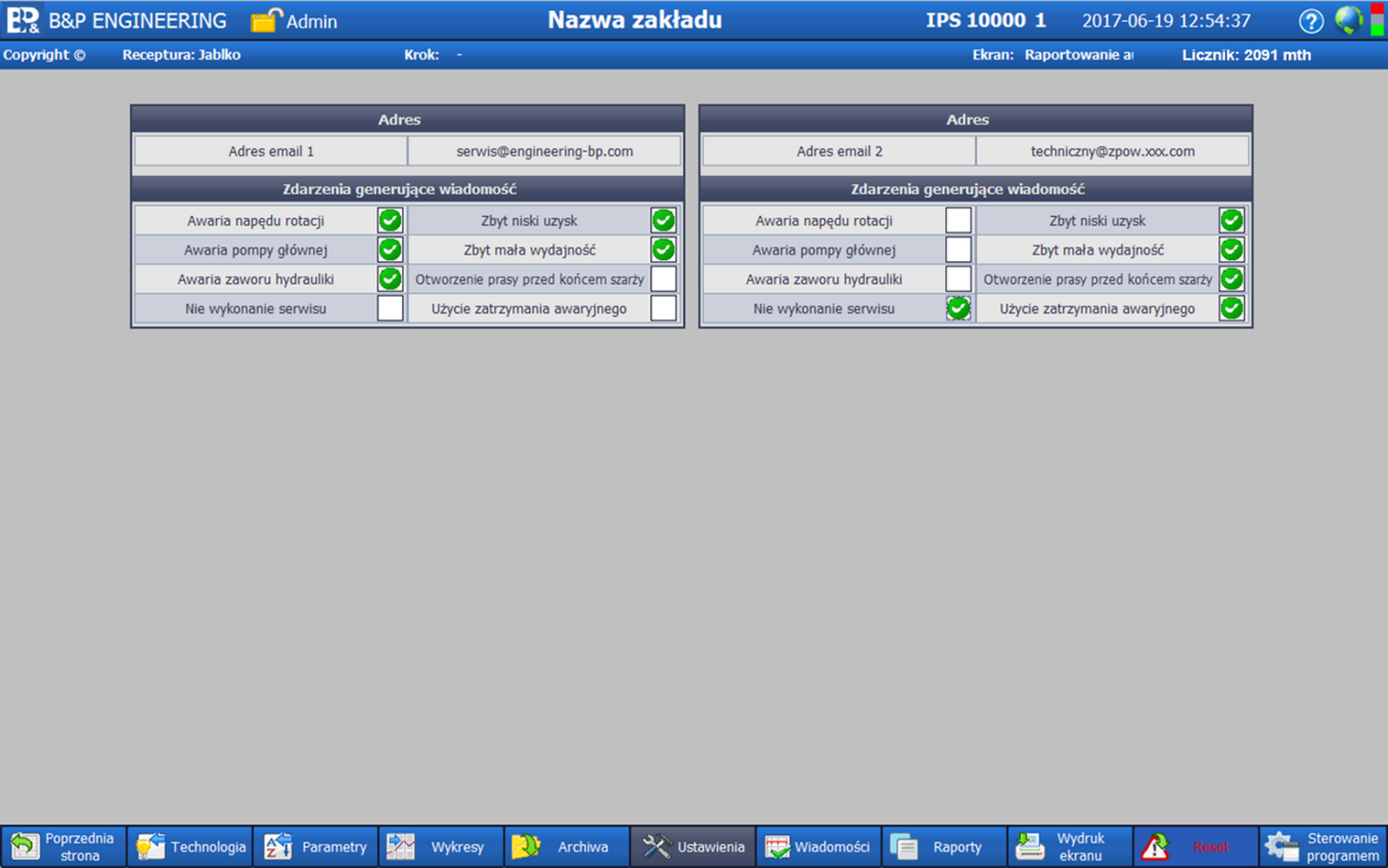Image resolution: width=1388 pixels, height=868 pixels.
Task: Open the Technologia screen
Action: pyautogui.click(x=190, y=846)
